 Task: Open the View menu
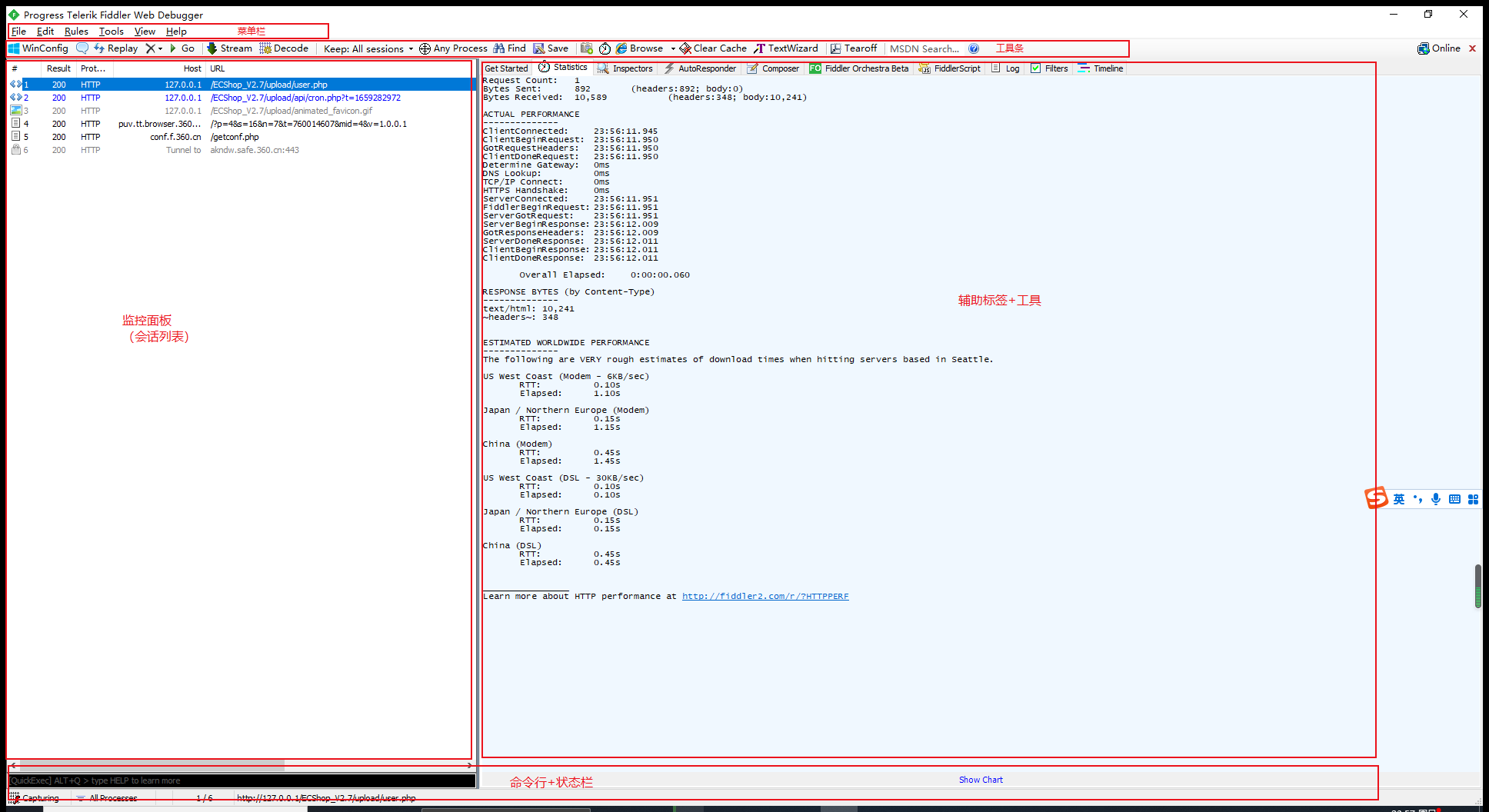[145, 32]
